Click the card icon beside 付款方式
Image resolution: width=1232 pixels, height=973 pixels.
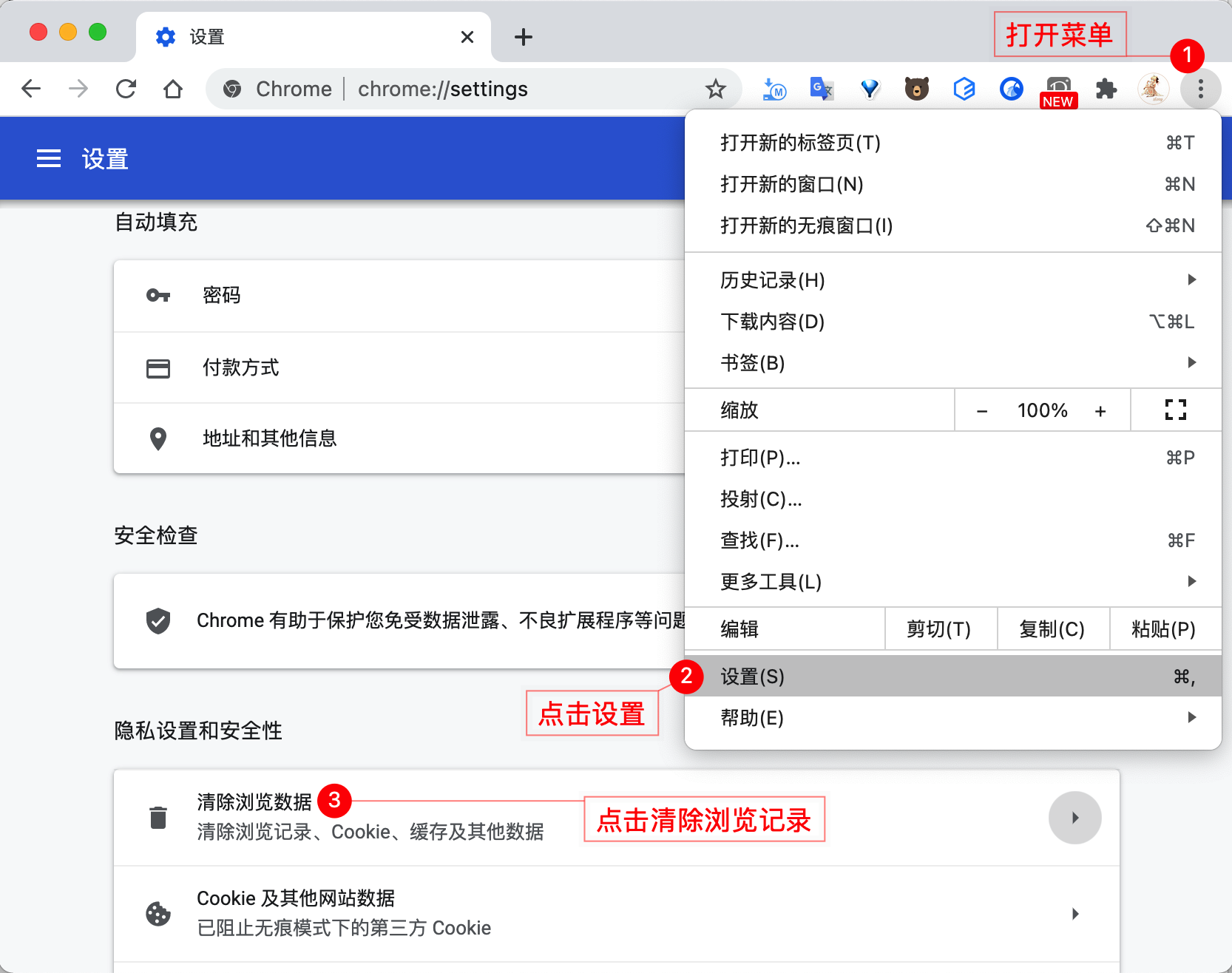click(x=158, y=368)
